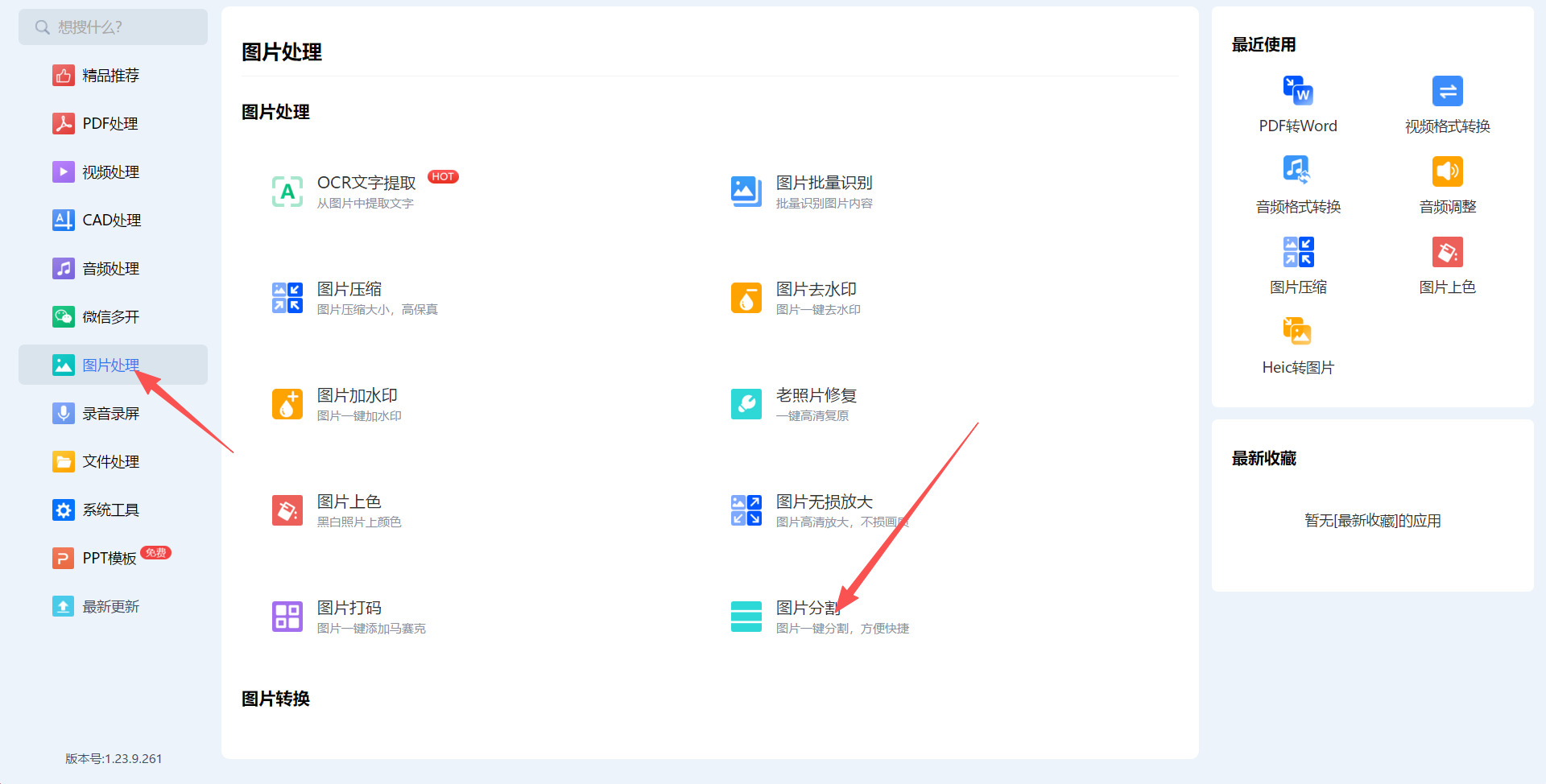Open 图片去水印 tool title

[x=816, y=289]
